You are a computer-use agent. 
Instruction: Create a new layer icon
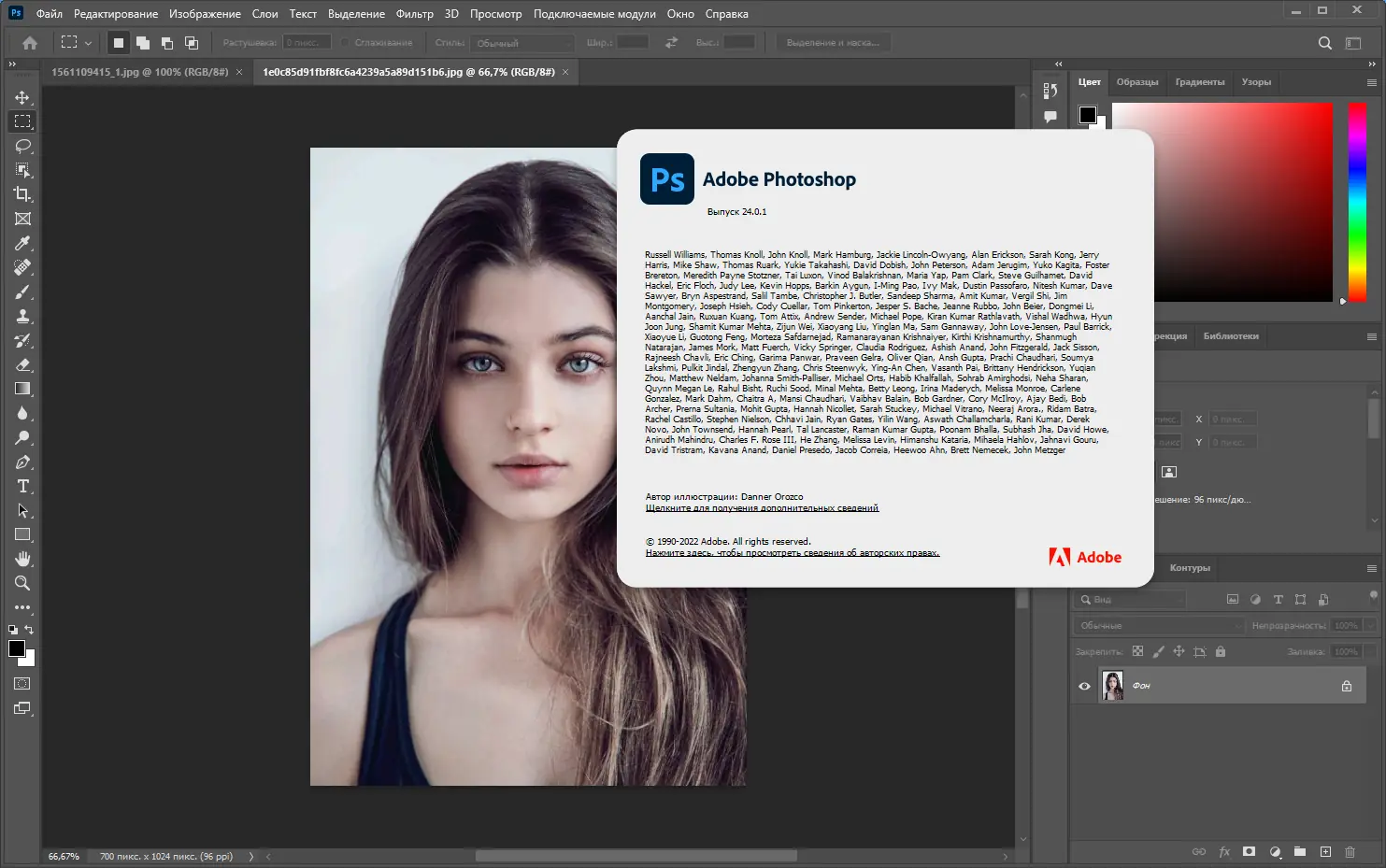1325,851
